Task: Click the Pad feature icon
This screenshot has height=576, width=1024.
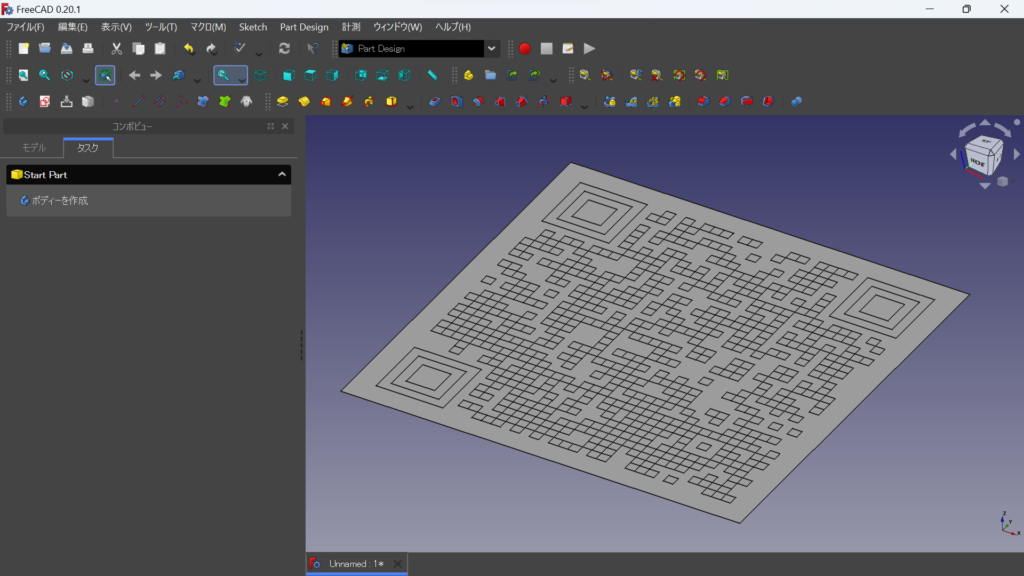Action: coord(282,101)
